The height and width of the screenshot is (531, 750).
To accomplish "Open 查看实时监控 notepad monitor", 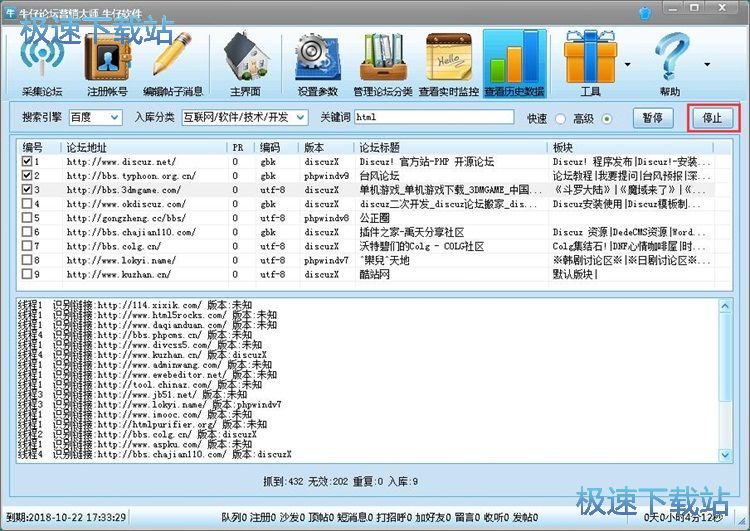I will (449, 64).
